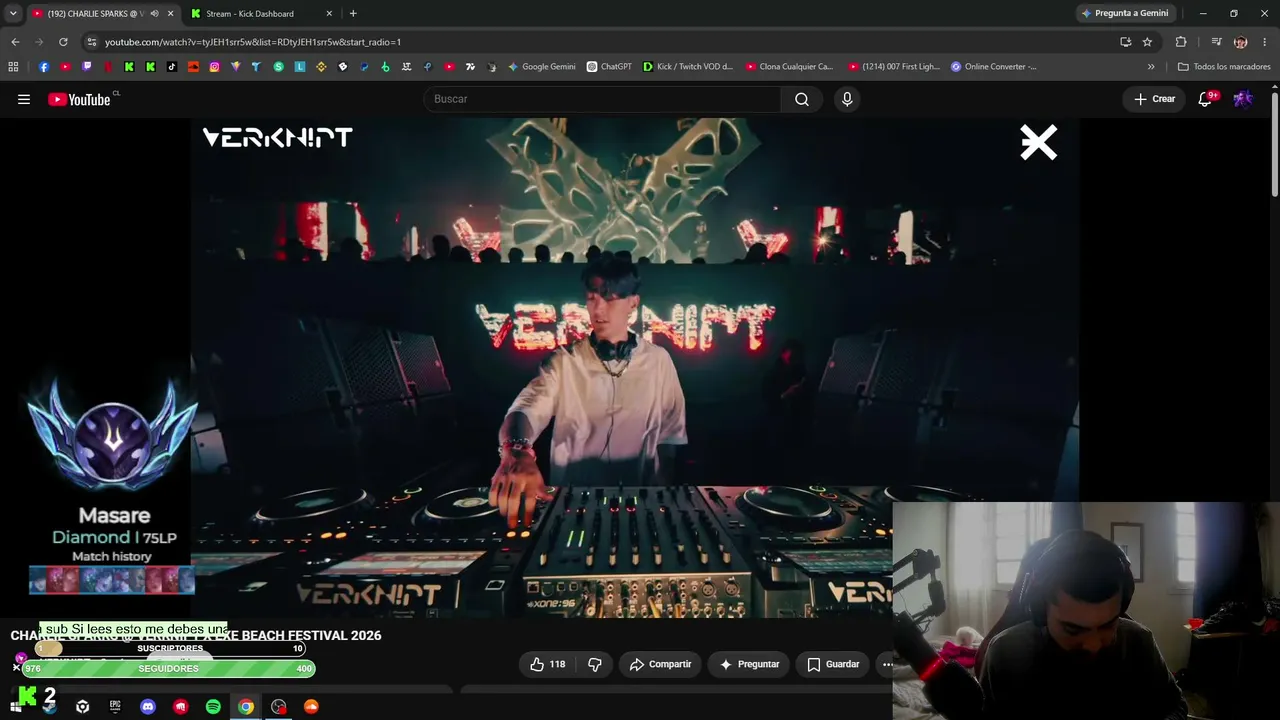Open the Instagram bookmark icon
Screen dimensions: 1280x720
[215, 67]
